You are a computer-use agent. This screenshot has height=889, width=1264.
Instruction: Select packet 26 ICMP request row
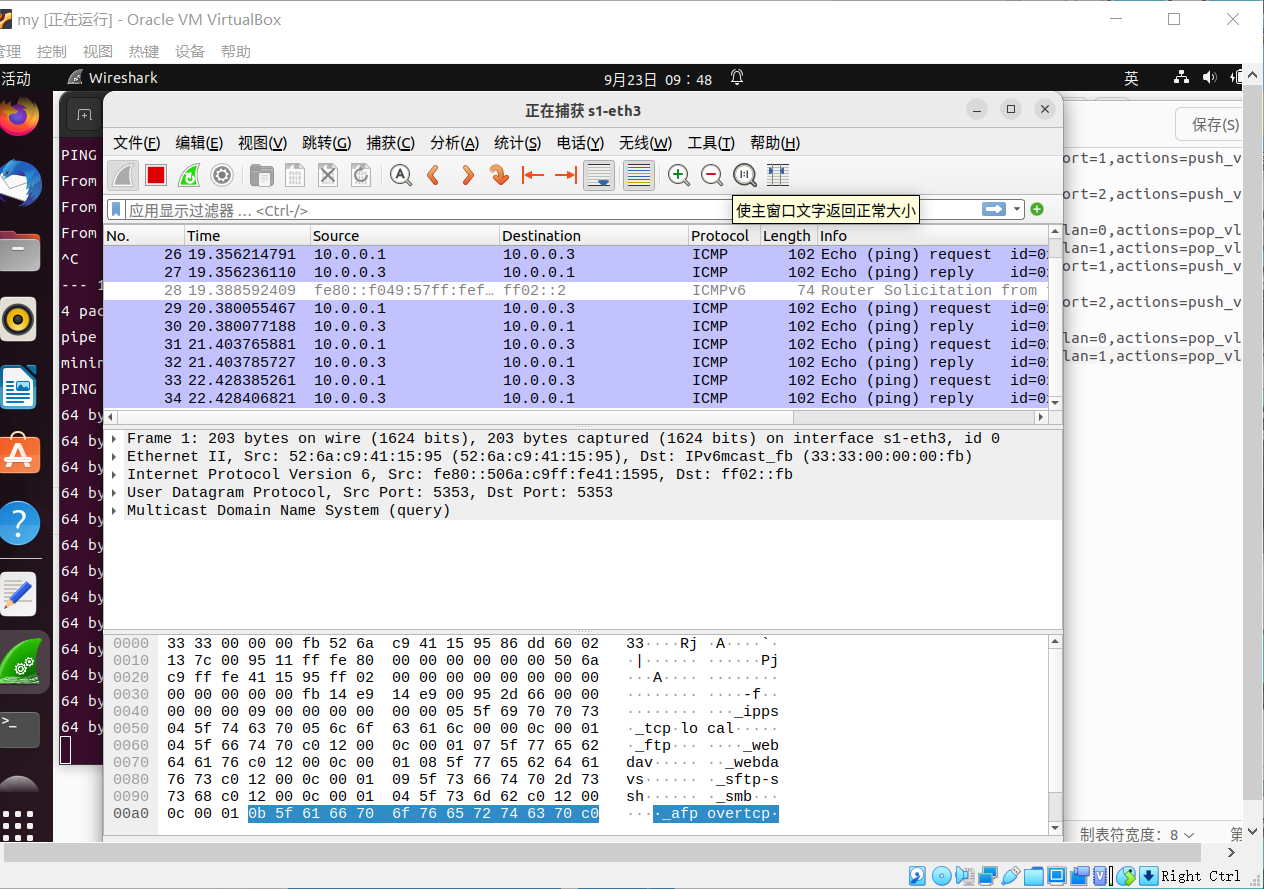click(576, 254)
